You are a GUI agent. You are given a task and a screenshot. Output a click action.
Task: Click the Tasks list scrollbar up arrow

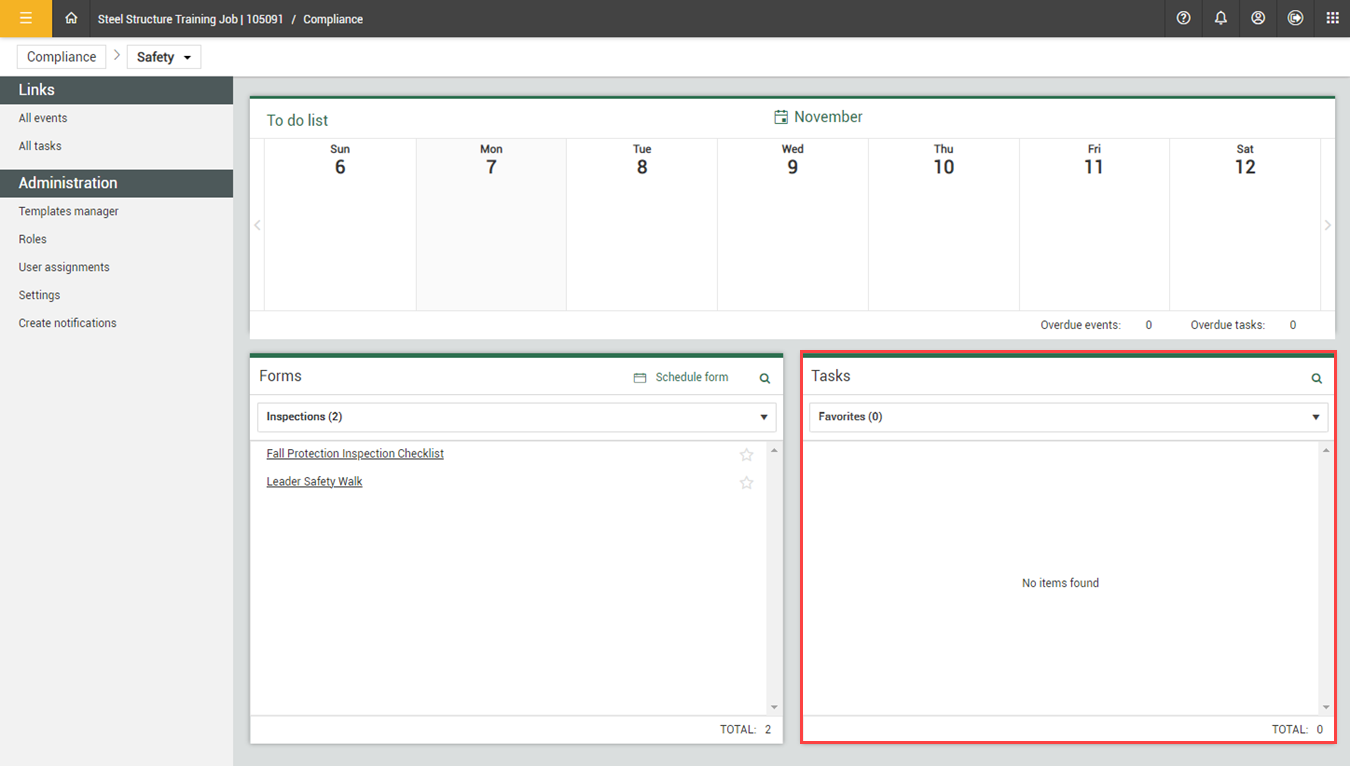coord(1326,451)
